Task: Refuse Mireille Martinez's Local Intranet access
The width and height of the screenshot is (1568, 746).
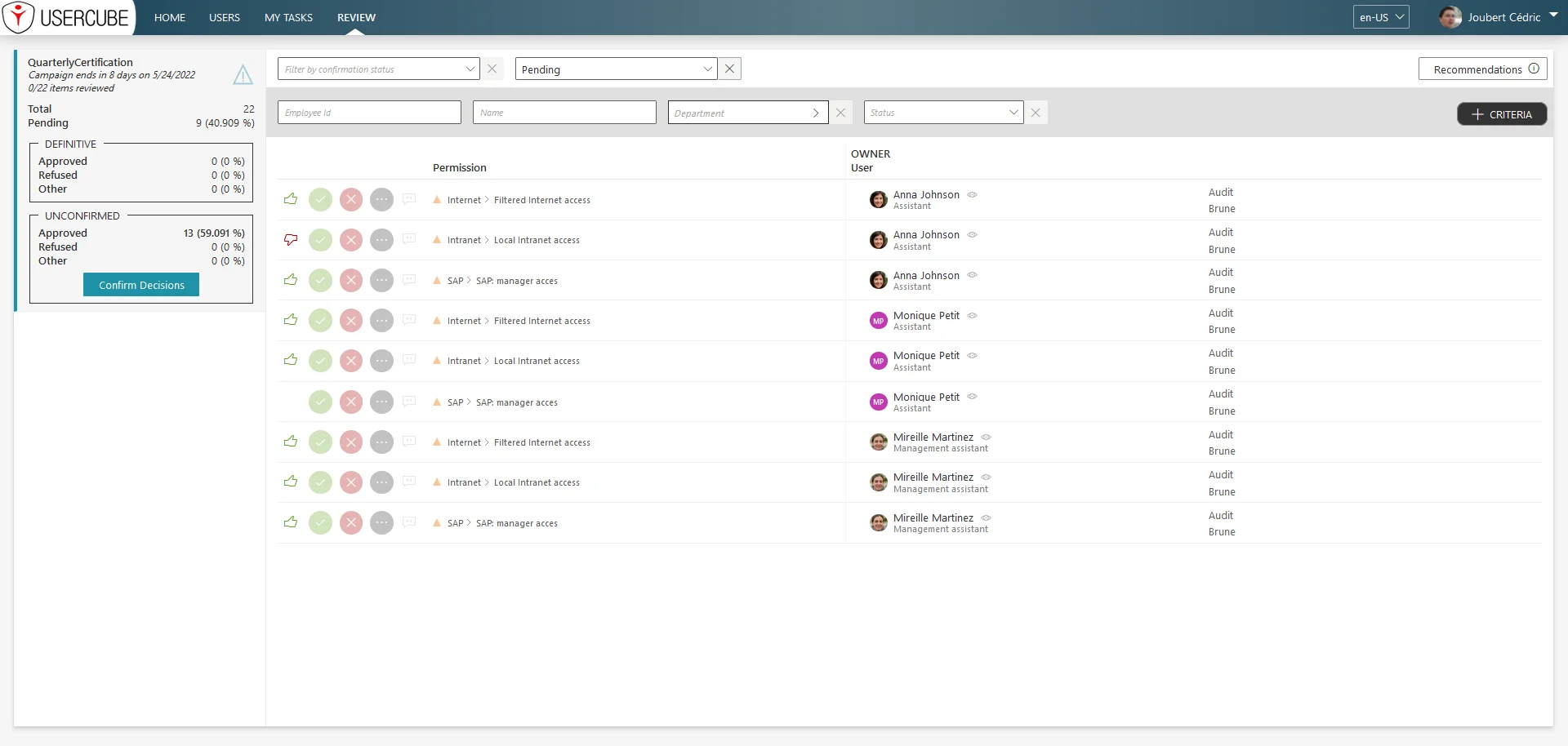Action: click(351, 482)
